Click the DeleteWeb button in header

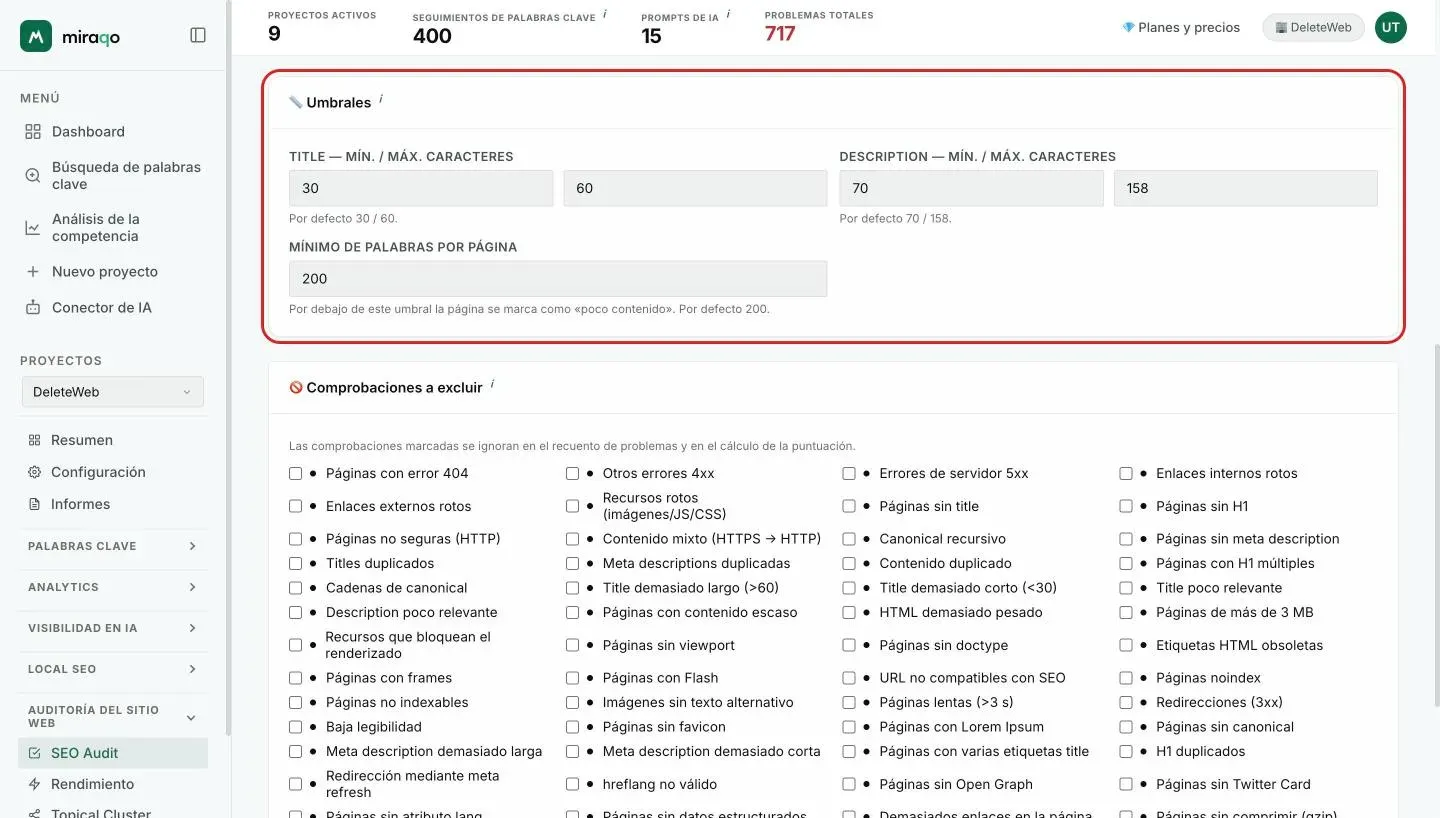(1314, 28)
